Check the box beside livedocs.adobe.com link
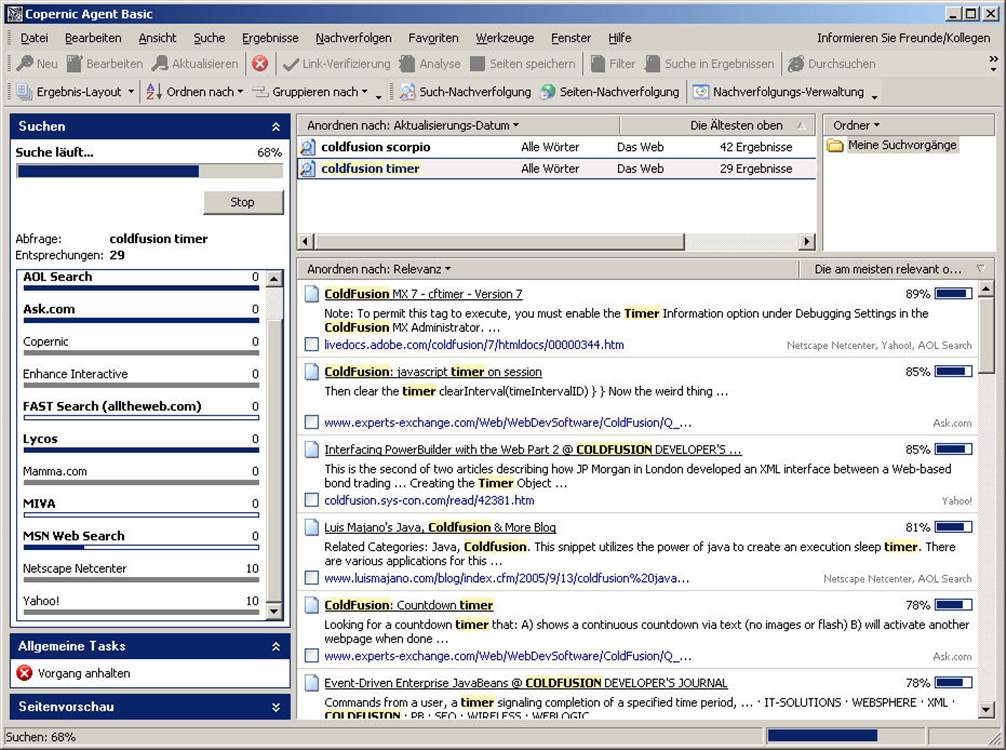Image resolution: width=1006 pixels, height=750 pixels. (x=311, y=345)
